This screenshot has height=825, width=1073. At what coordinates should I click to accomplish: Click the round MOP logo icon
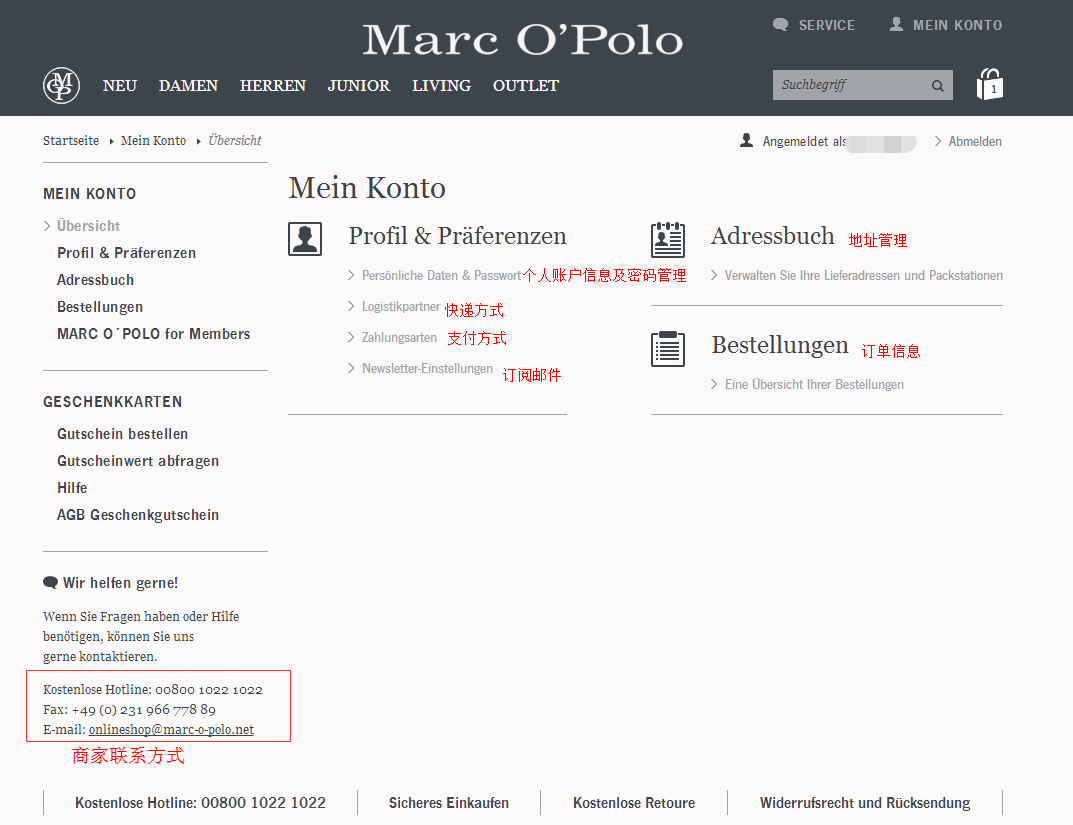pyautogui.click(x=61, y=86)
